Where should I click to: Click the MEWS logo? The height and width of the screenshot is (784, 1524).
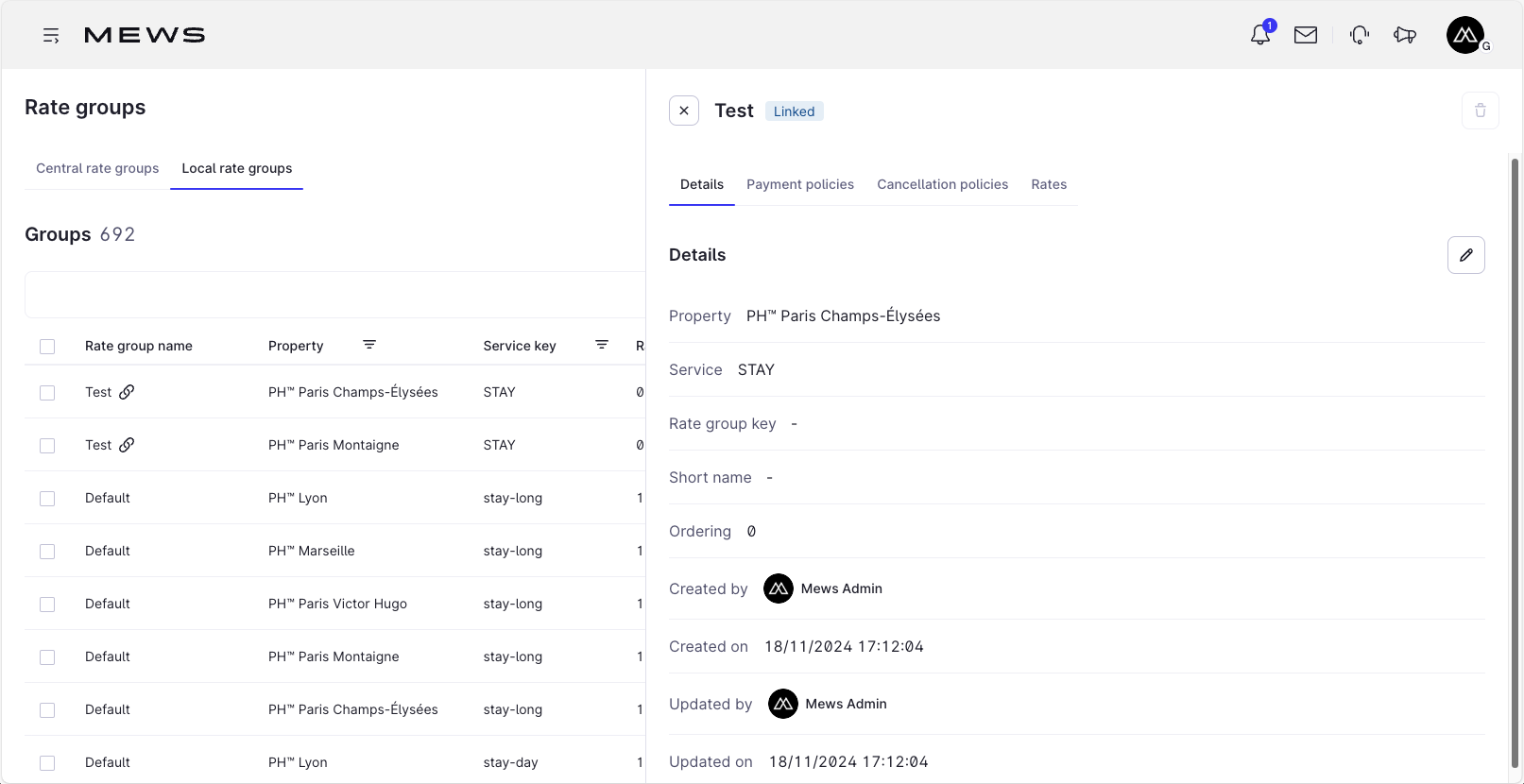click(145, 35)
